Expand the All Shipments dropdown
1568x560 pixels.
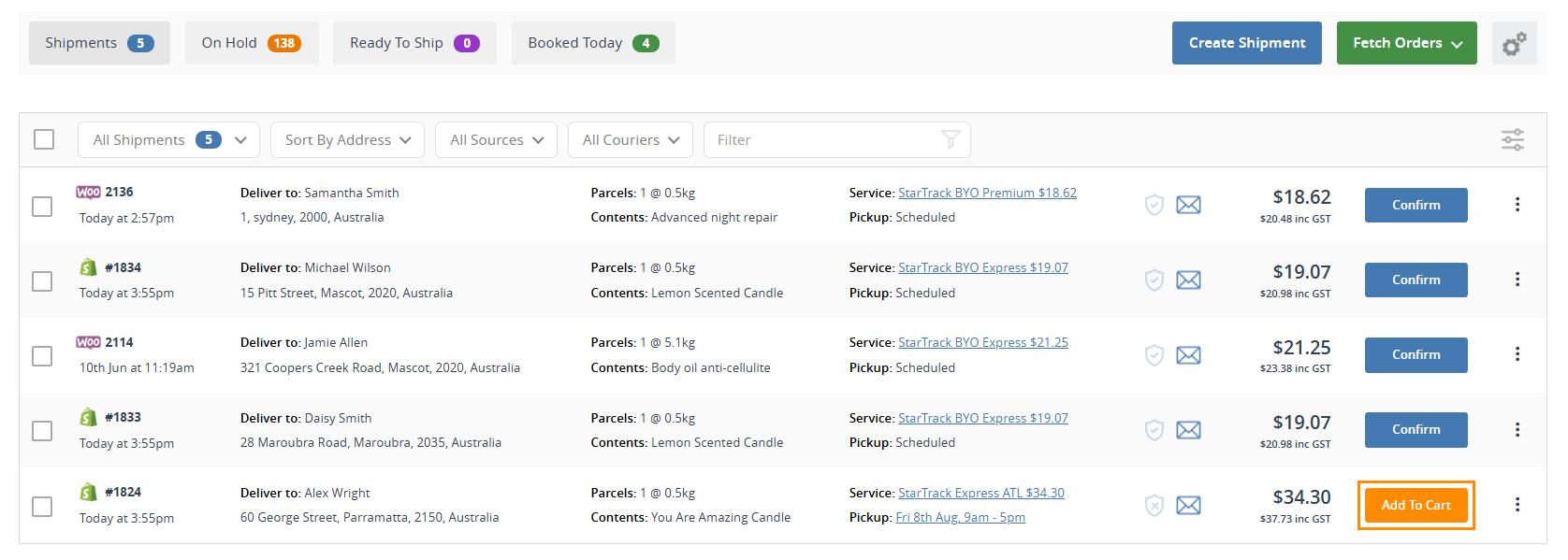168,140
